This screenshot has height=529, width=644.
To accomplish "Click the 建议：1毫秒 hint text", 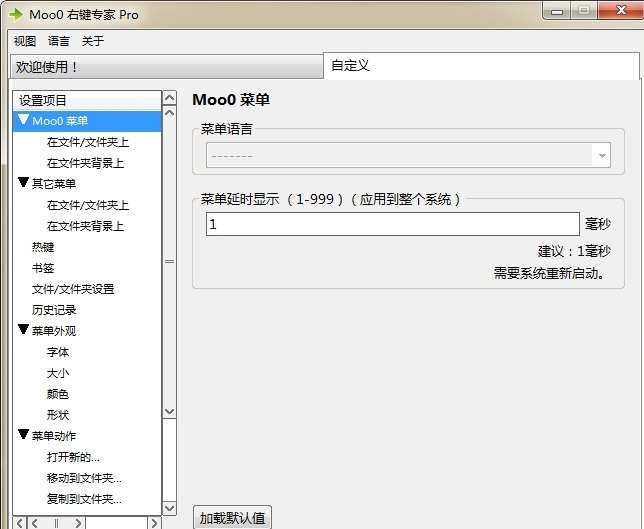I will tap(574, 251).
